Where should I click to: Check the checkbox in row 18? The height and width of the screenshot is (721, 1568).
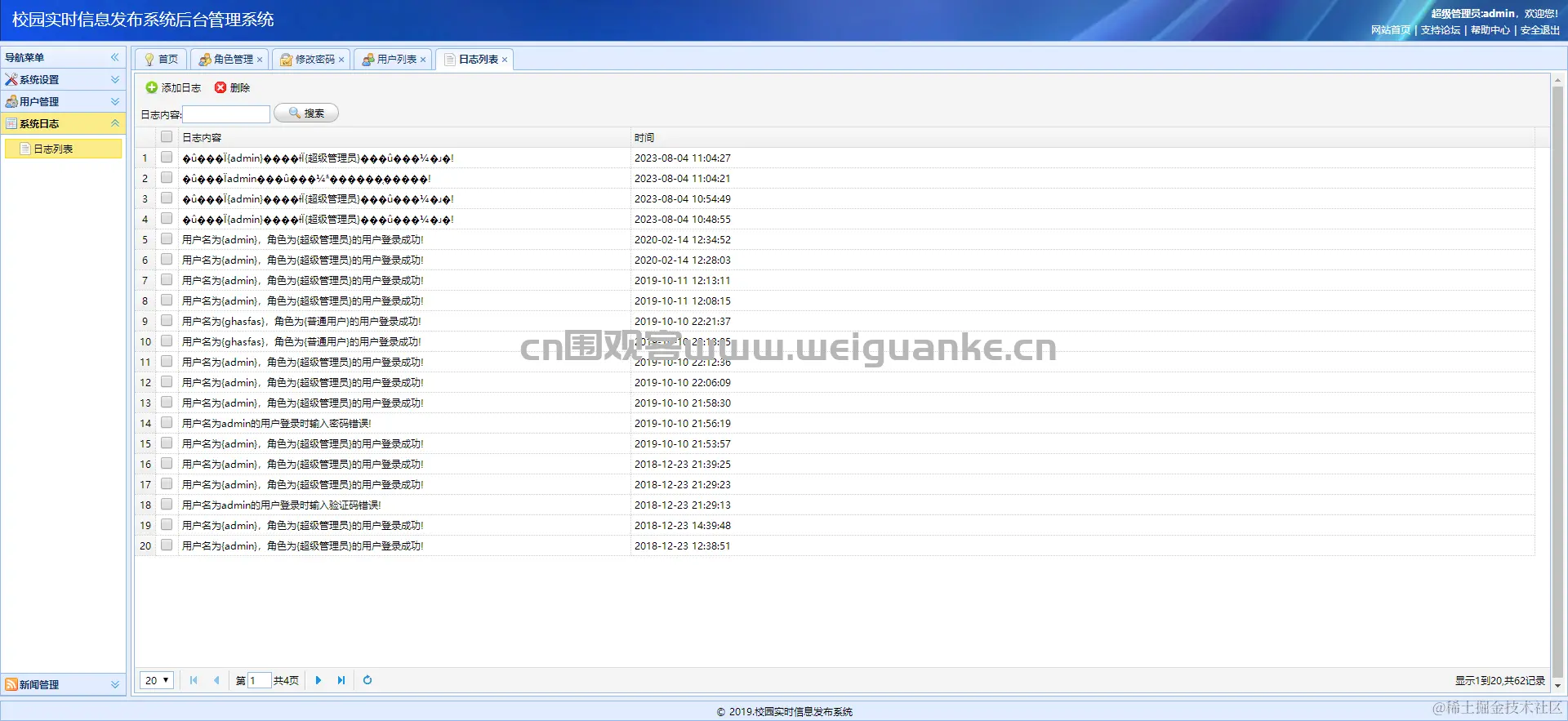pos(167,505)
